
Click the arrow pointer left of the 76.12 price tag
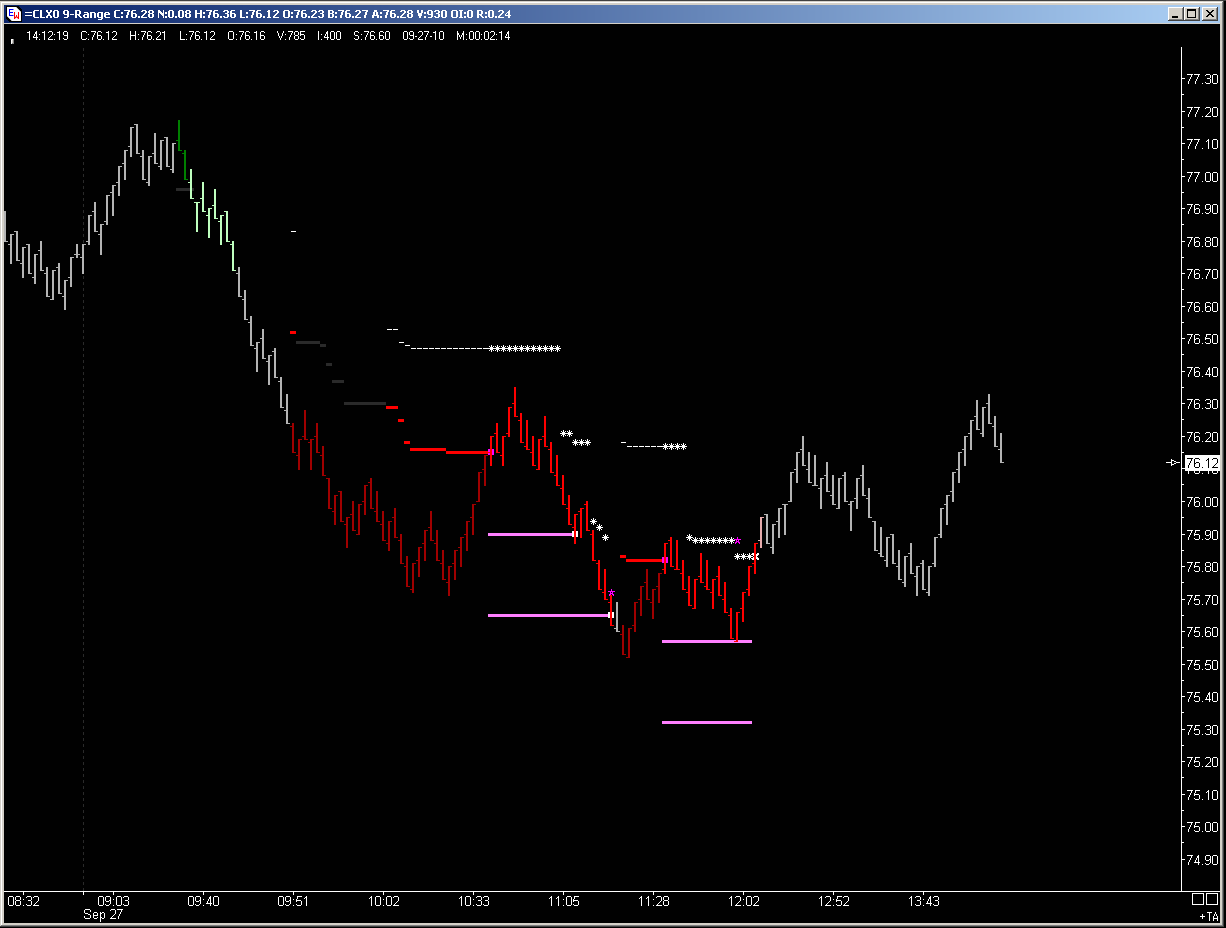coord(1174,463)
